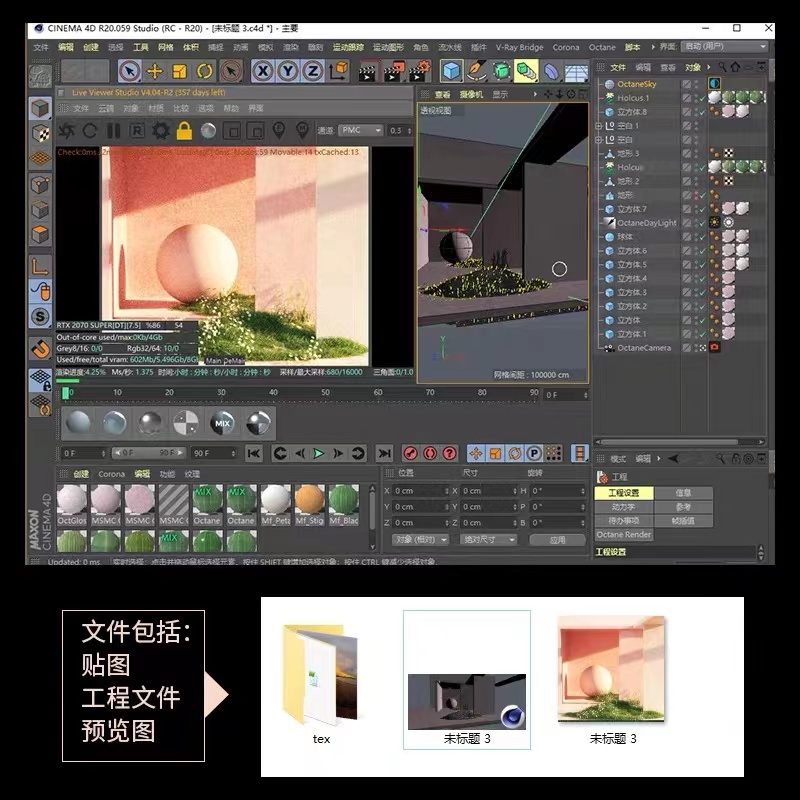Add a cube primitive from toolbar
Image resolution: width=800 pixels, height=800 pixels.
point(451,71)
